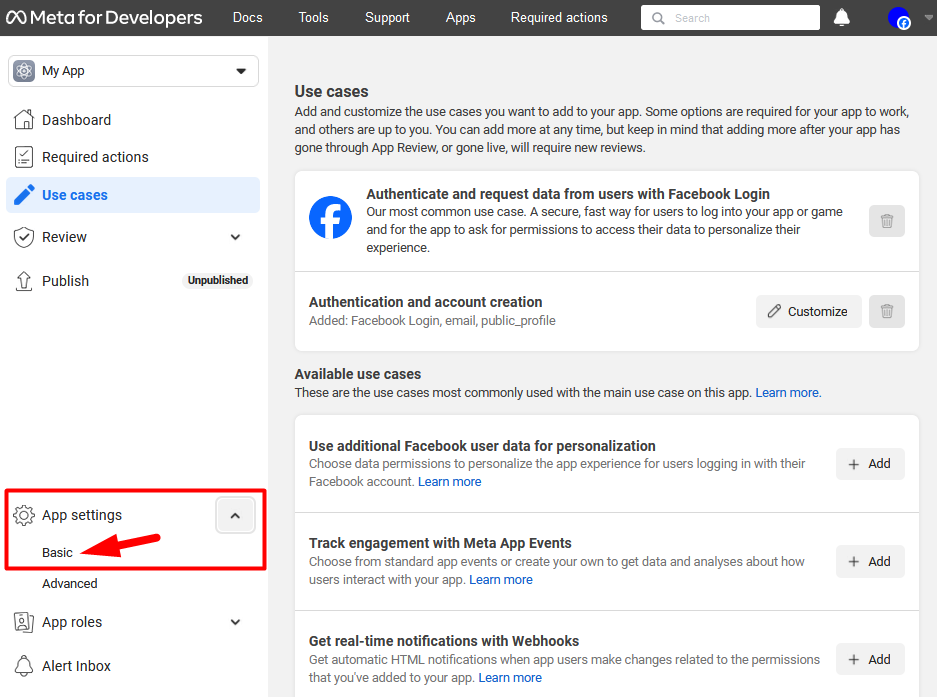The image size is (937, 697).
Task: Click the Unpublished status badge
Action: (x=218, y=280)
